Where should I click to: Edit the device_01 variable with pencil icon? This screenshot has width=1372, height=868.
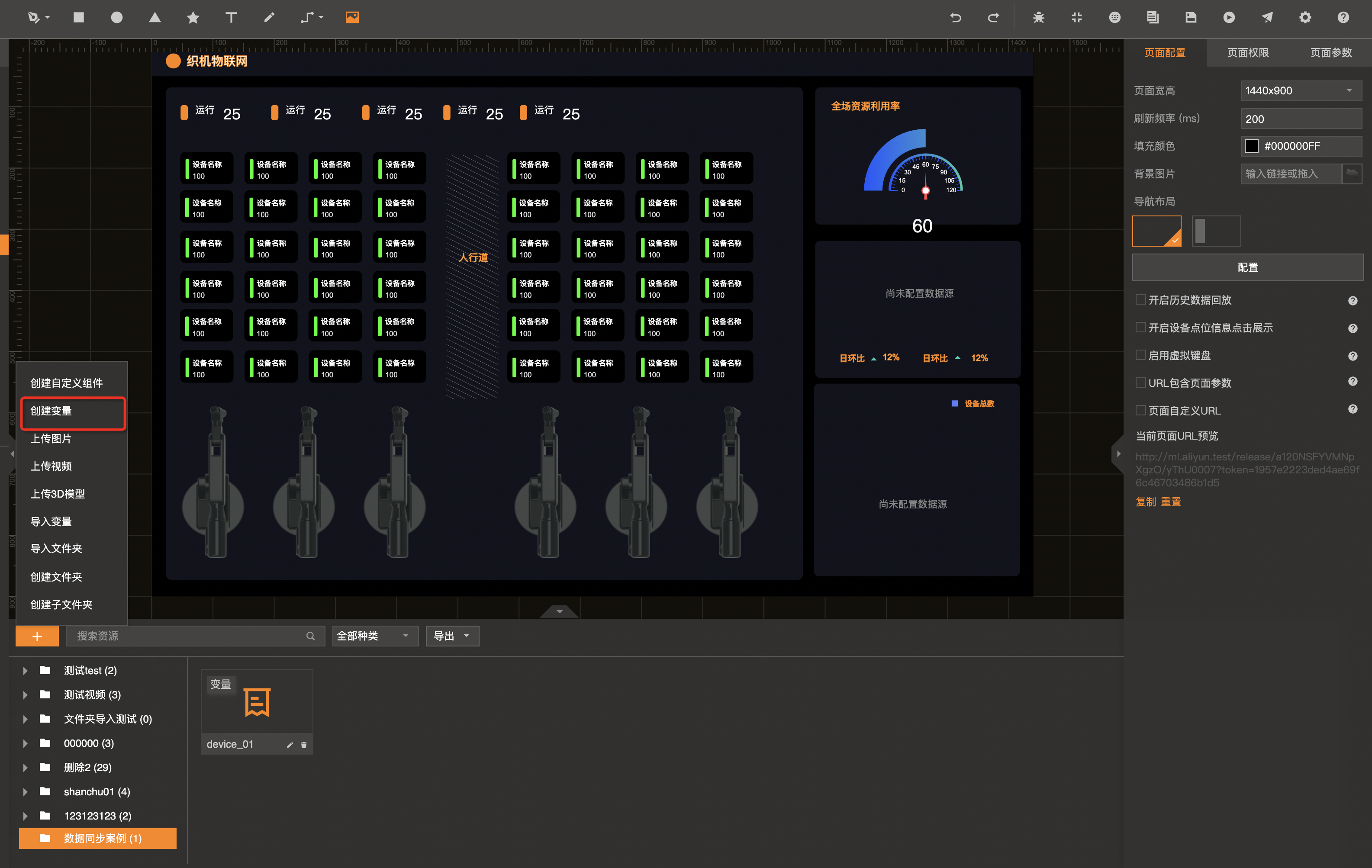(290, 745)
